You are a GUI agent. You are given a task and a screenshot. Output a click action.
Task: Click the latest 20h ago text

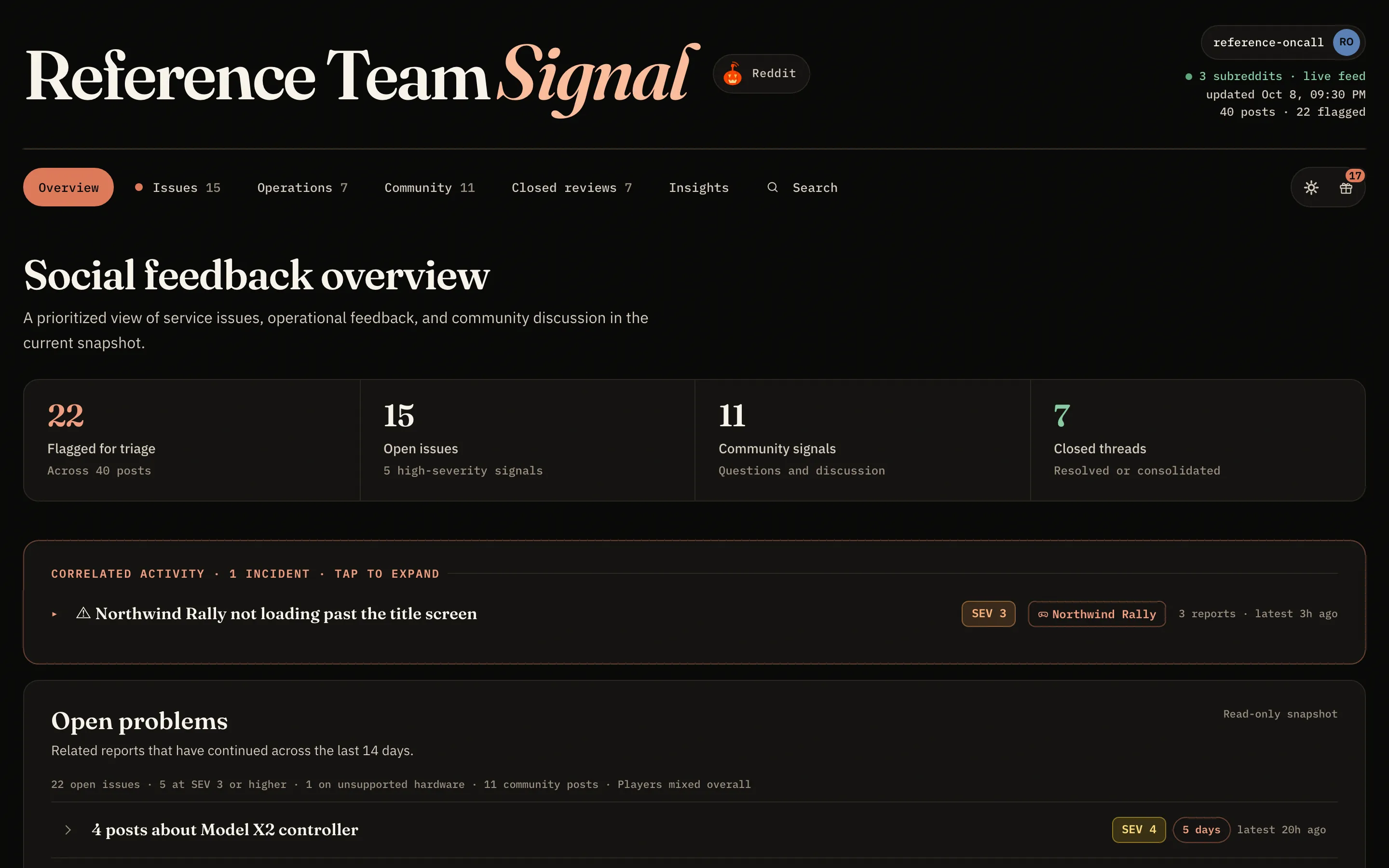pyautogui.click(x=1281, y=830)
